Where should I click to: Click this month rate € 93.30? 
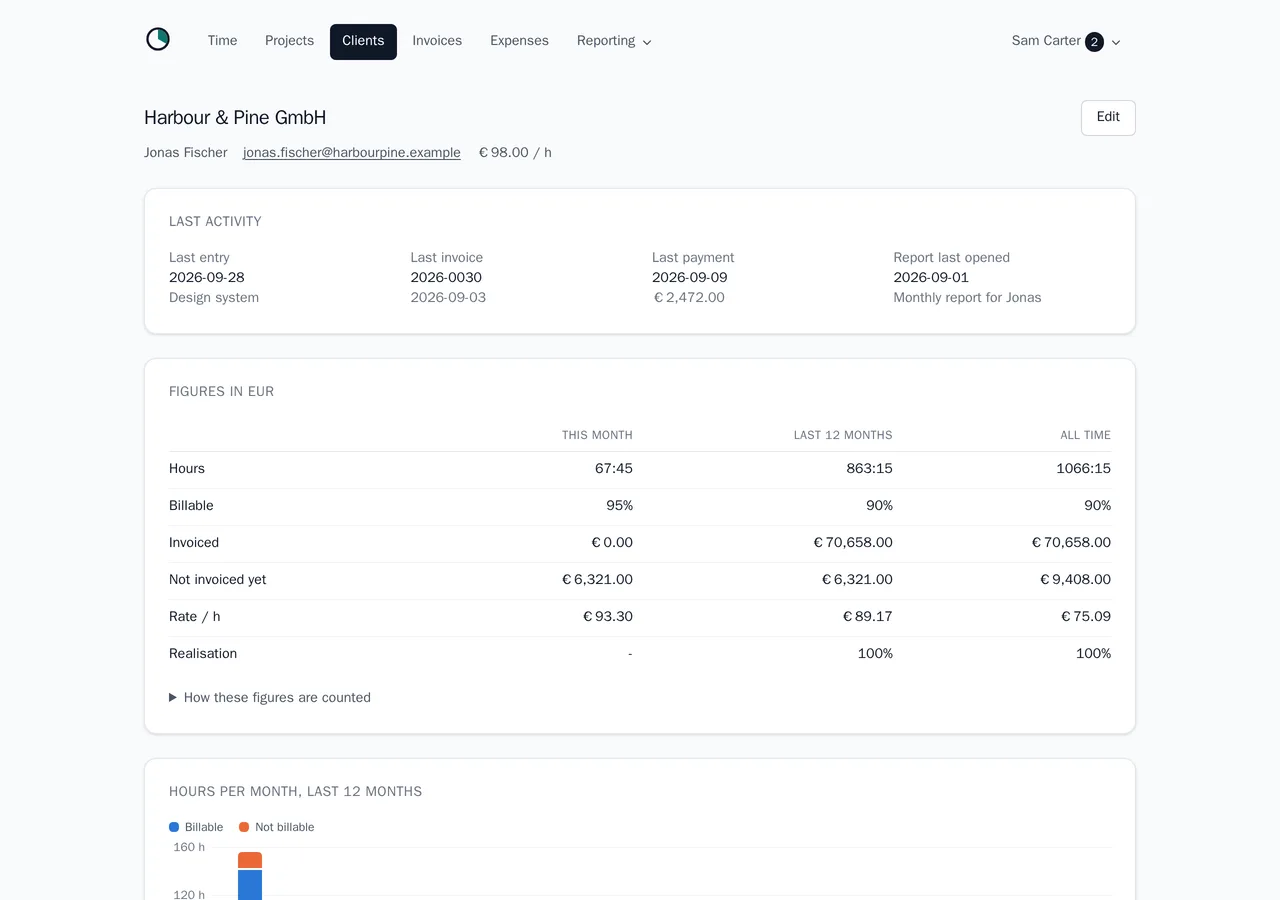pos(607,617)
